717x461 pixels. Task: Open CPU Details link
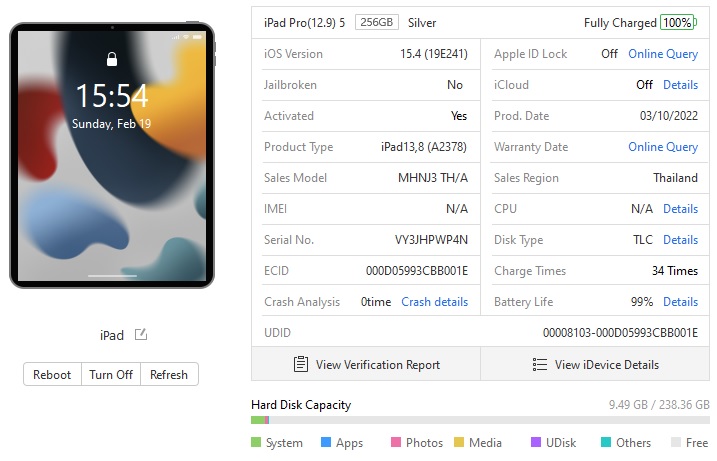click(680, 209)
